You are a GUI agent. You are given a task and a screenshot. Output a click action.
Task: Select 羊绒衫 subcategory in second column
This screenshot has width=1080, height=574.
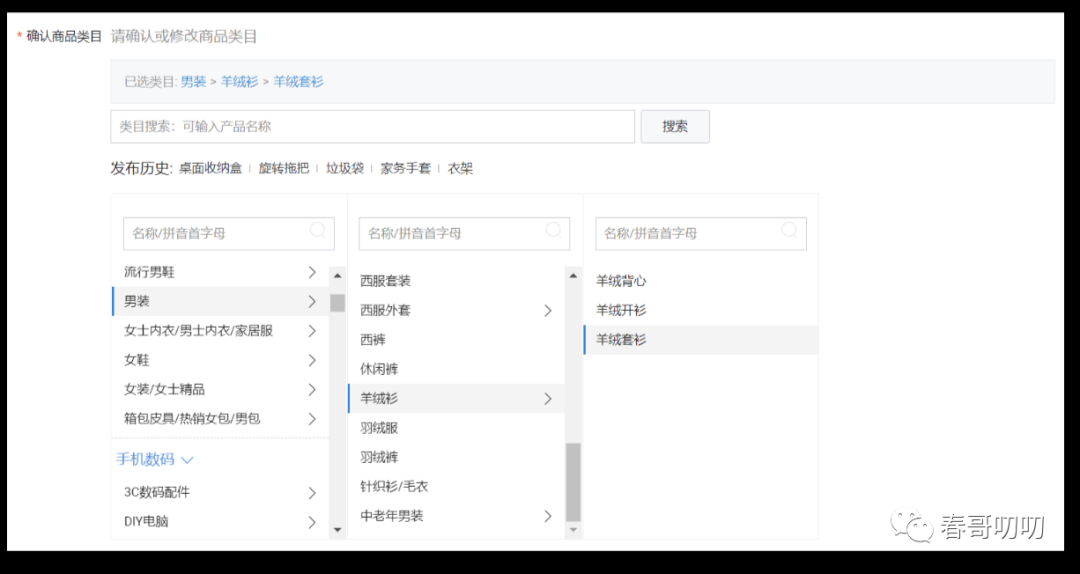(x=456, y=398)
